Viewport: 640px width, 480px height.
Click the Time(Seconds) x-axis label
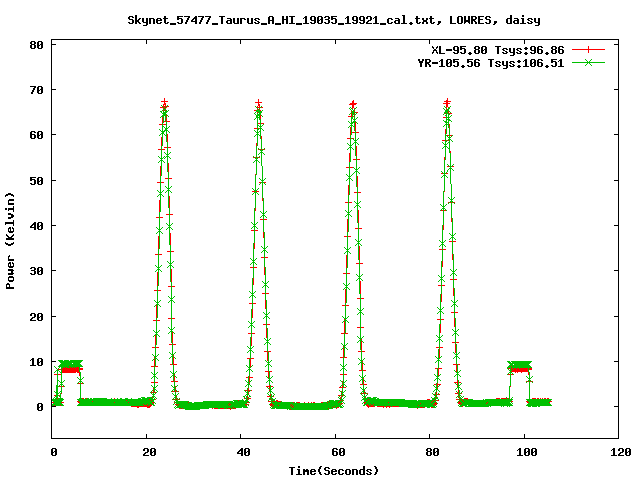[334, 471]
